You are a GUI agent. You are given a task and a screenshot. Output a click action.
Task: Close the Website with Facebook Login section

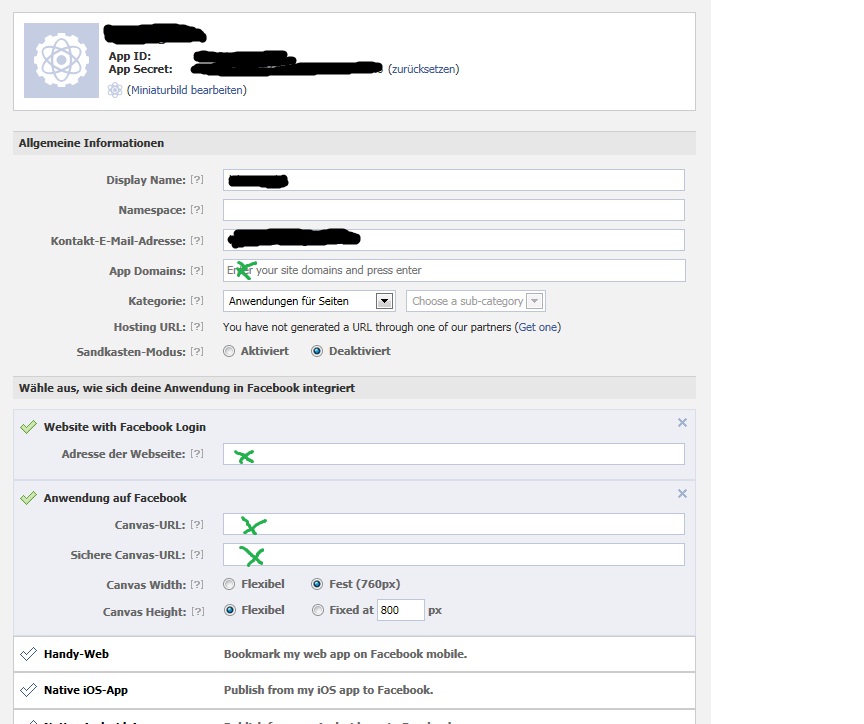[682, 423]
